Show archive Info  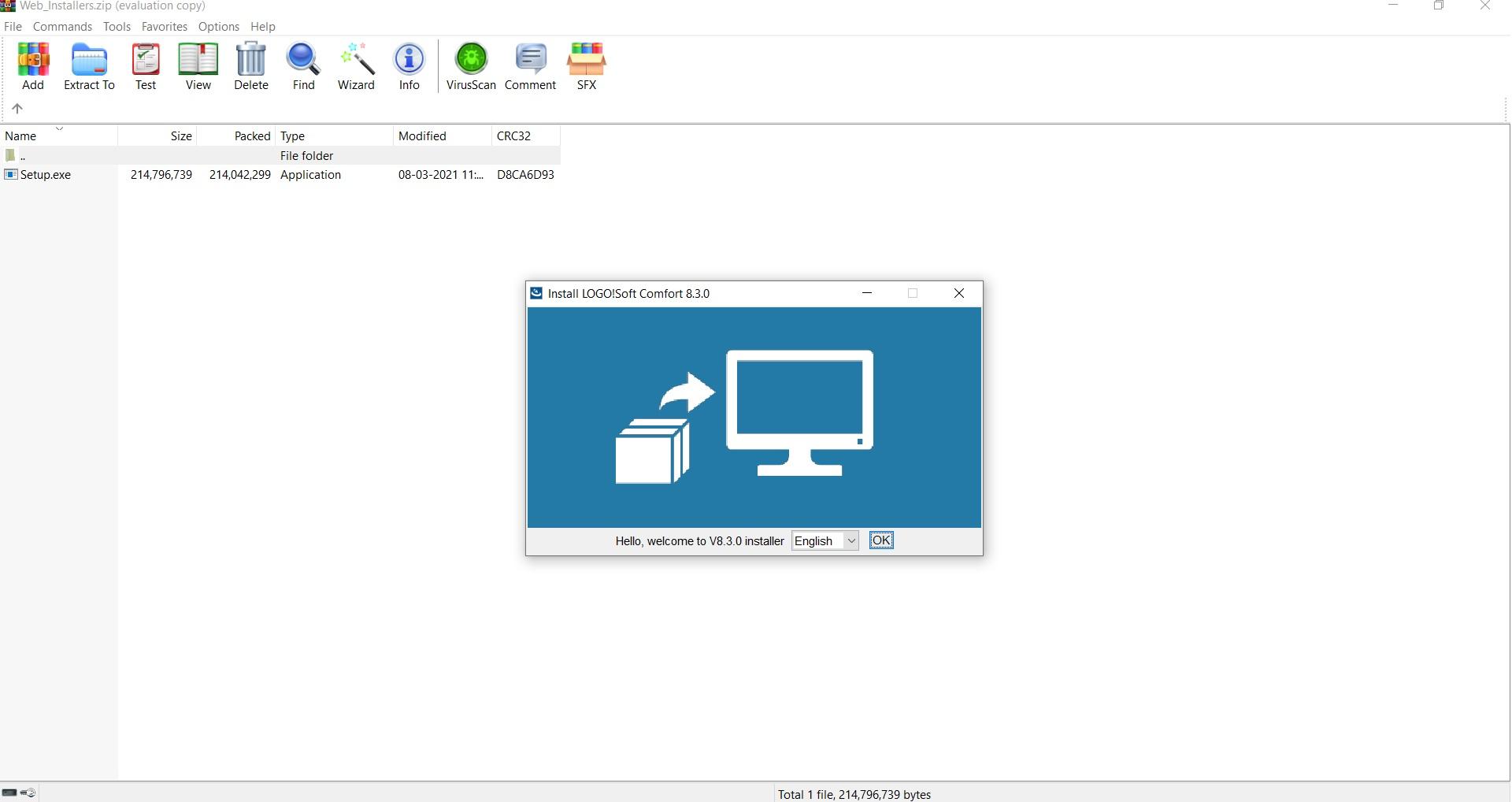(409, 66)
